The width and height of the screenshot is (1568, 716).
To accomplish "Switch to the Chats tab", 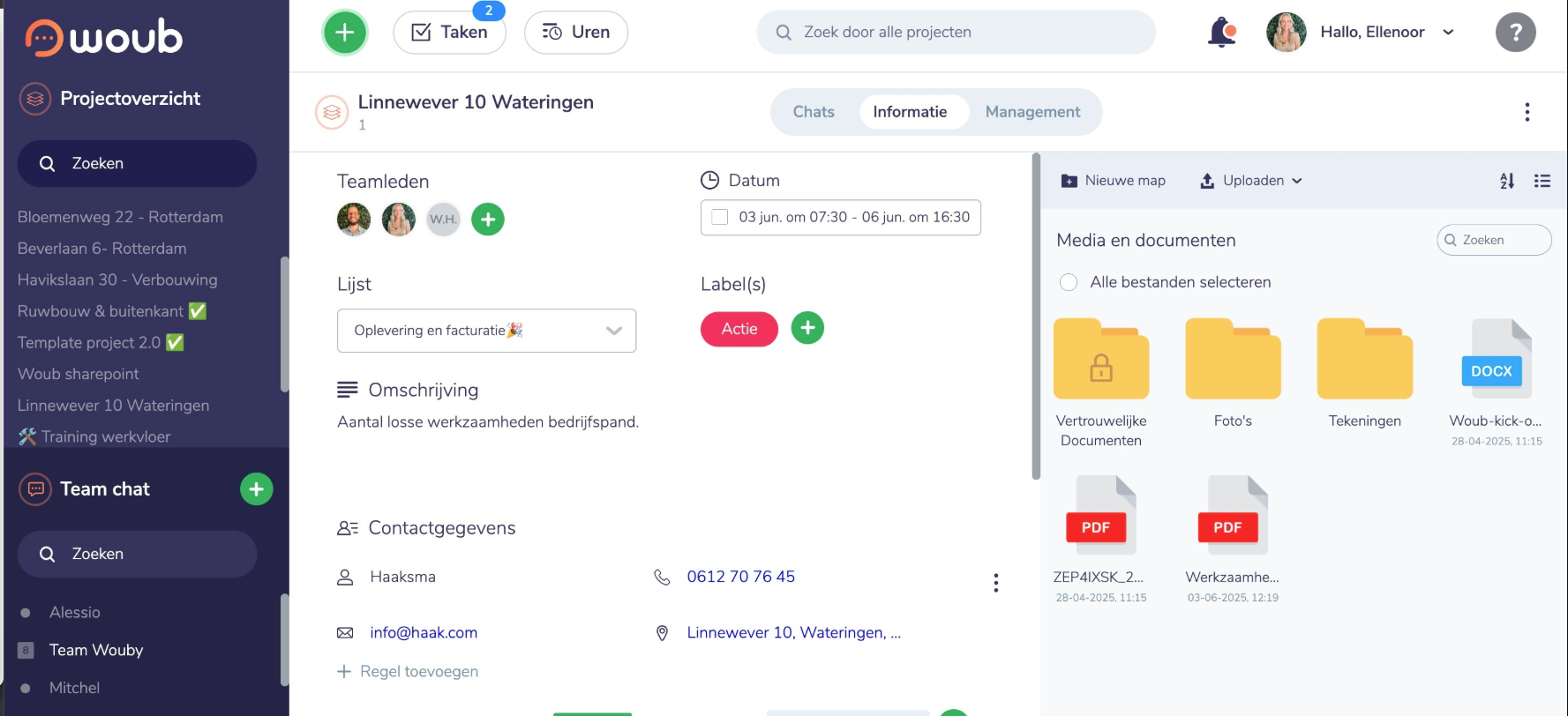I will [813, 112].
